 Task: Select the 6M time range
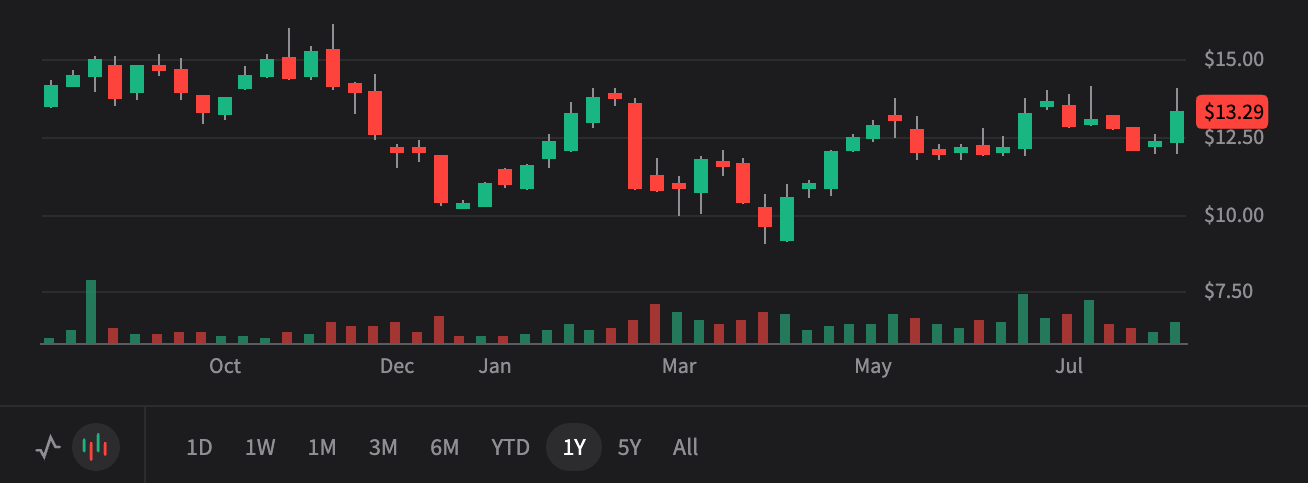click(444, 447)
